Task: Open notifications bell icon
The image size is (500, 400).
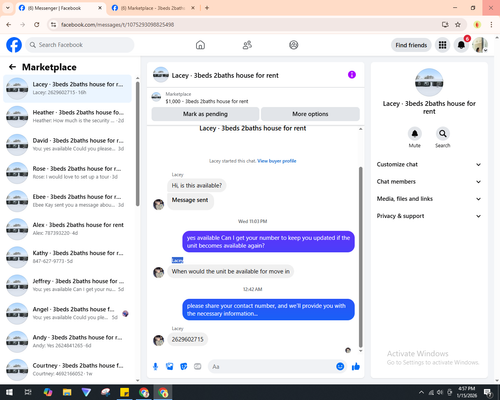Action: click(x=461, y=45)
